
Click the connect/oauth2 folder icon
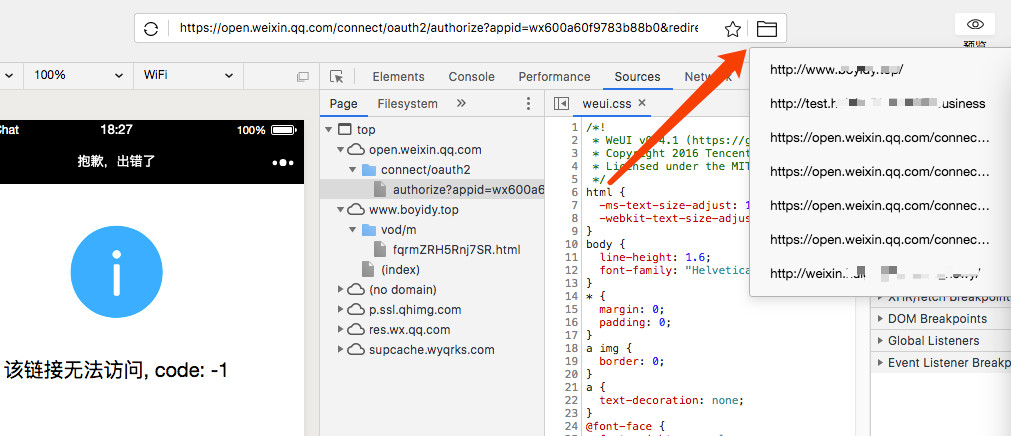tap(369, 170)
